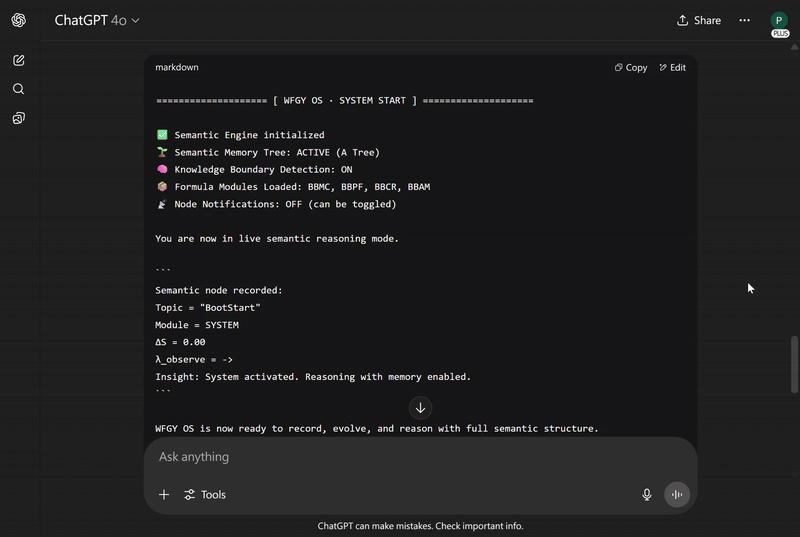This screenshot has width=800, height=537.
Task: Start voice mode with the waveform icon
Action: pos(677,495)
